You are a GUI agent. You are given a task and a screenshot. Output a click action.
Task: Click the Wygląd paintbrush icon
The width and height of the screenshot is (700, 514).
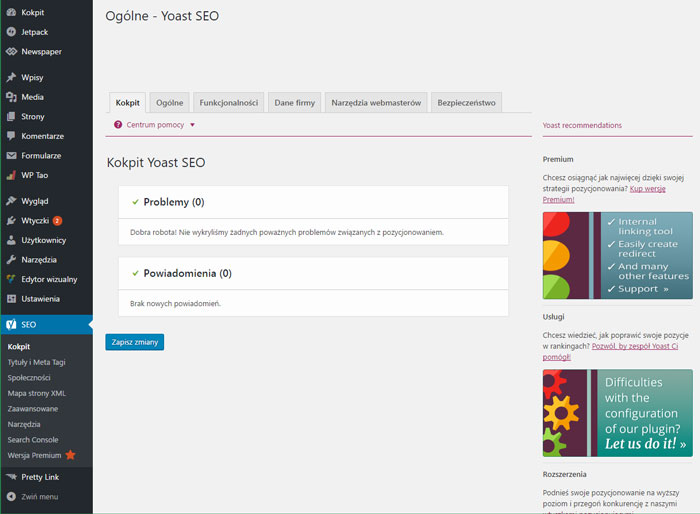pyautogui.click(x=11, y=201)
